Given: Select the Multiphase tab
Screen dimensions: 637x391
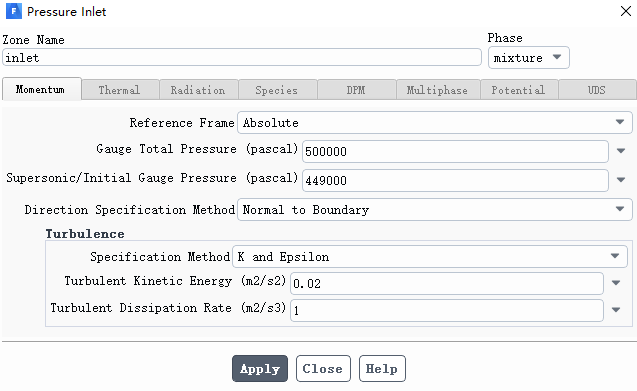Looking at the screenshot, I should coord(438,90).
